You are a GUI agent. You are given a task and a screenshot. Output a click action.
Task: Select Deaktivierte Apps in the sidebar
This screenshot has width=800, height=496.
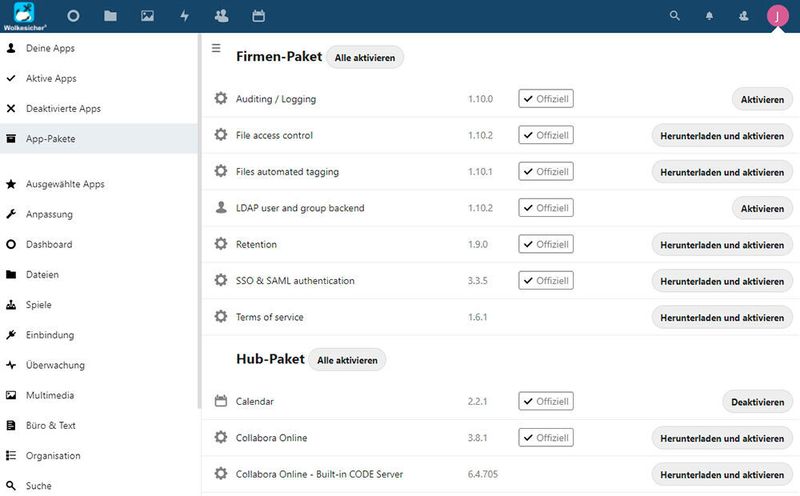pyautogui.click(x=99, y=109)
